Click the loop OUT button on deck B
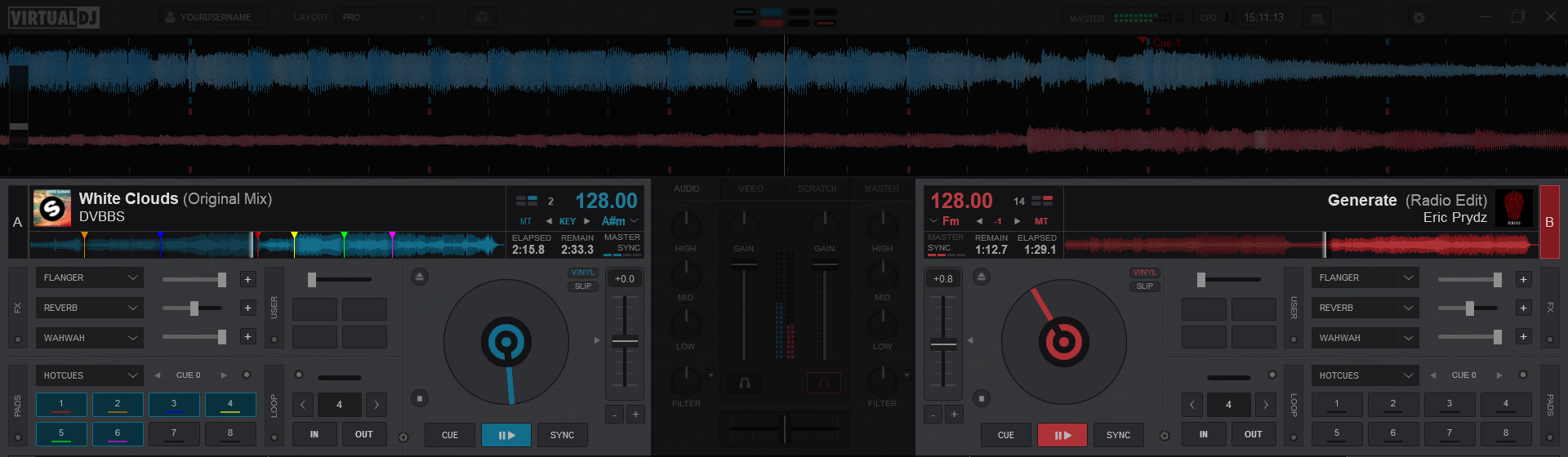 click(x=1253, y=434)
